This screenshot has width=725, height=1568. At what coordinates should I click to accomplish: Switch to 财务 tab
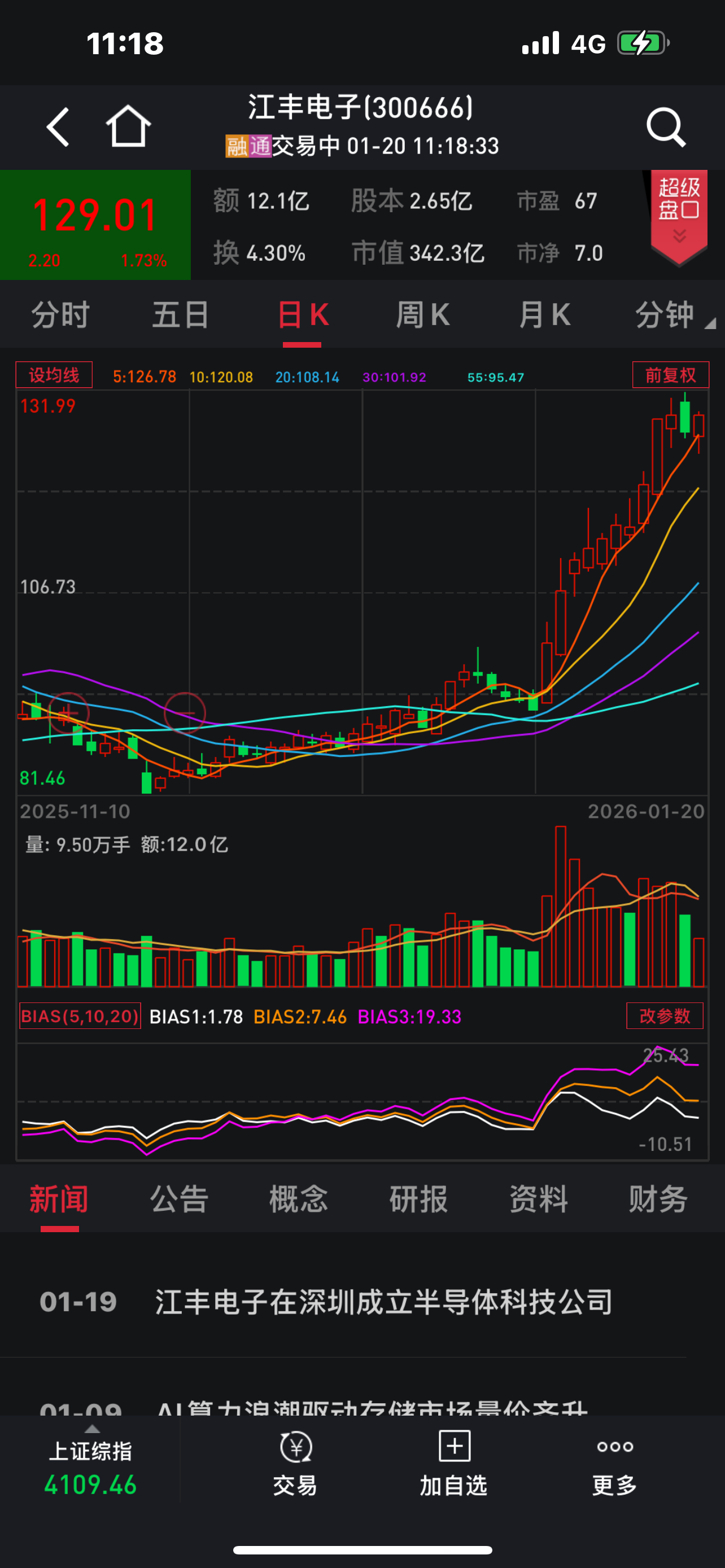(658, 1199)
